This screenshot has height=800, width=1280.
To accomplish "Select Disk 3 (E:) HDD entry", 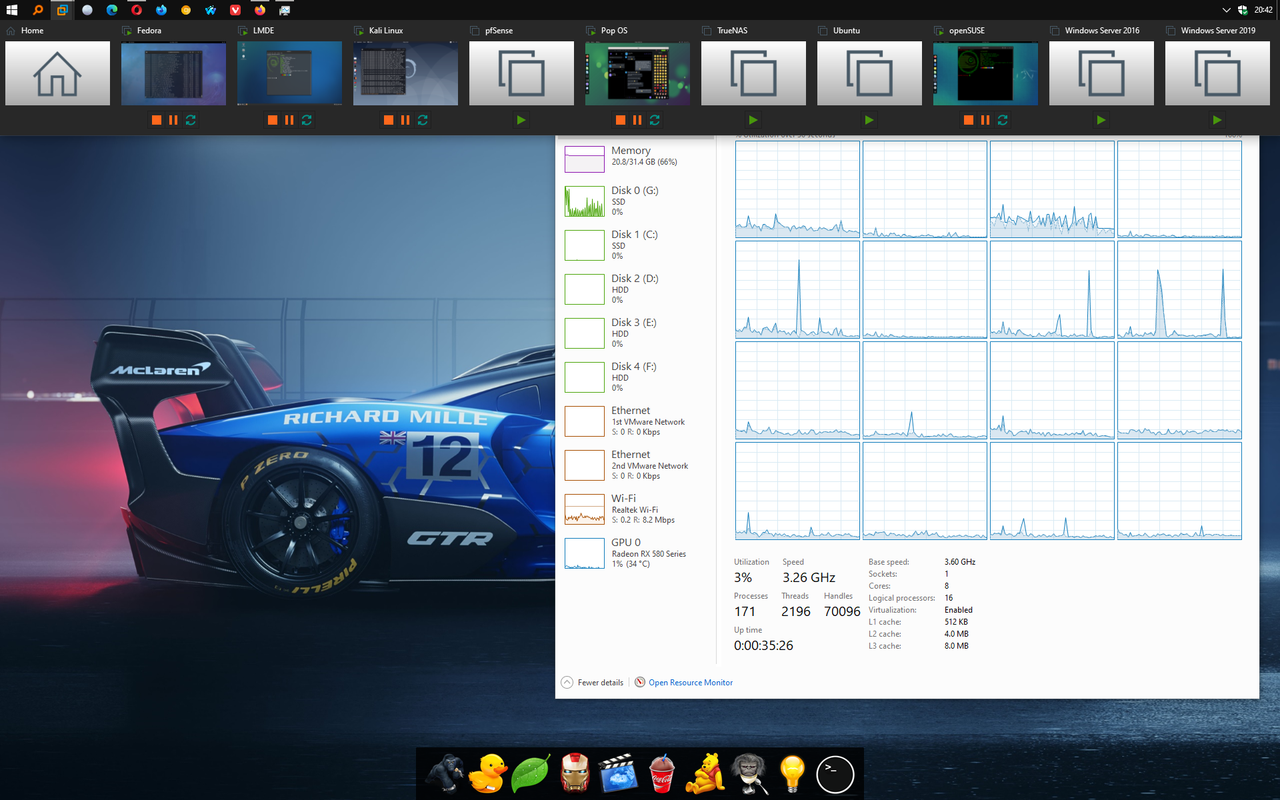I will pos(635,333).
